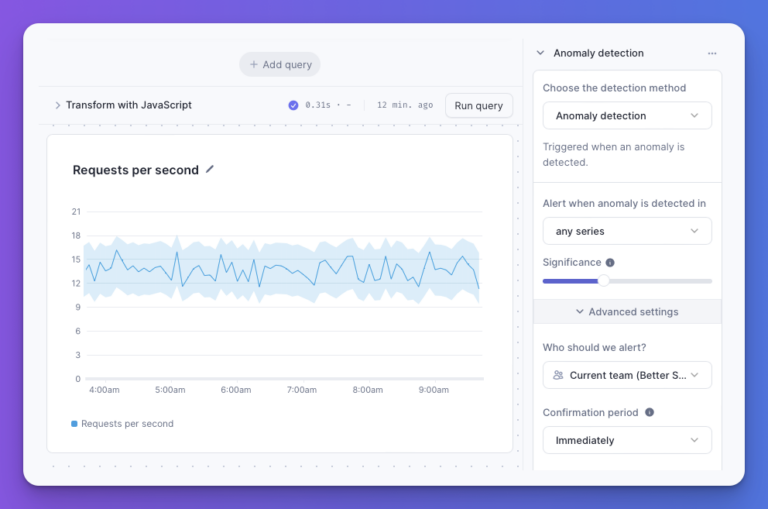Click the plus icon in Add query
Screen dimensions: 768x509
[x=254, y=64]
